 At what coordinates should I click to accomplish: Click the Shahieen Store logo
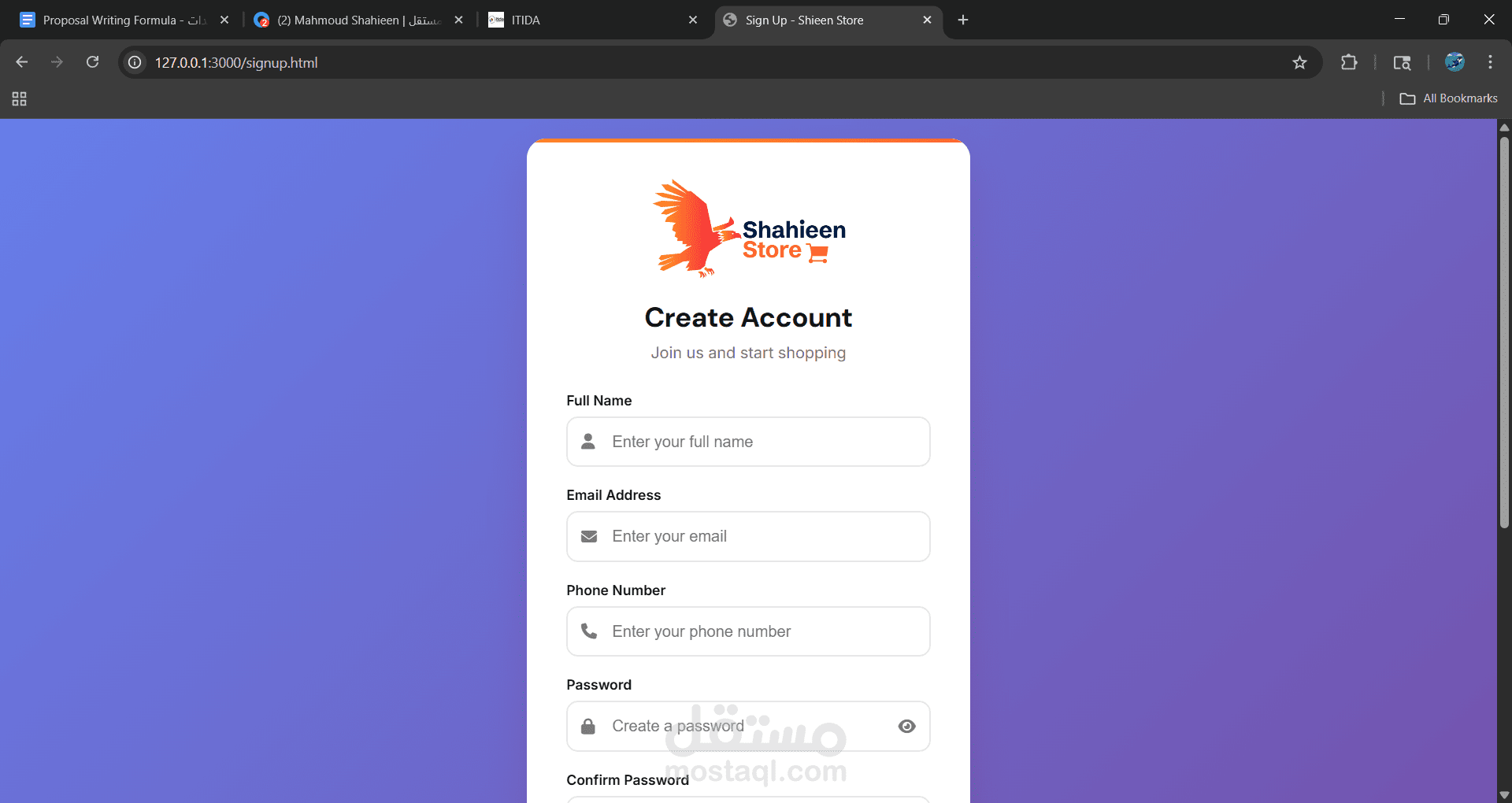pyautogui.click(x=748, y=228)
